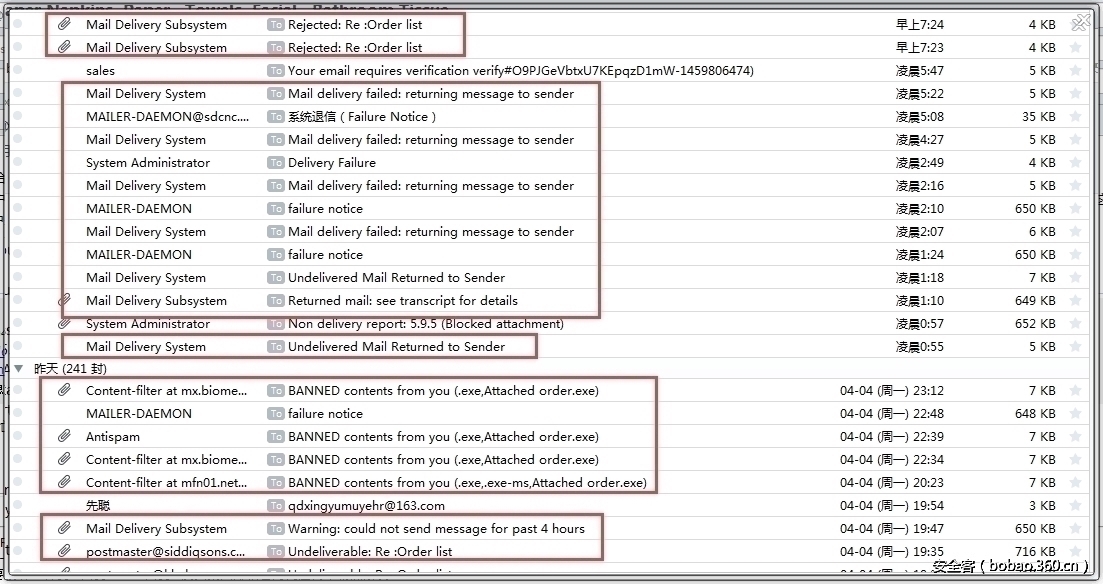Open 'Non delivery report: 5.9.5 (Blocked attachment)' email
1103x584 pixels.
(425, 324)
